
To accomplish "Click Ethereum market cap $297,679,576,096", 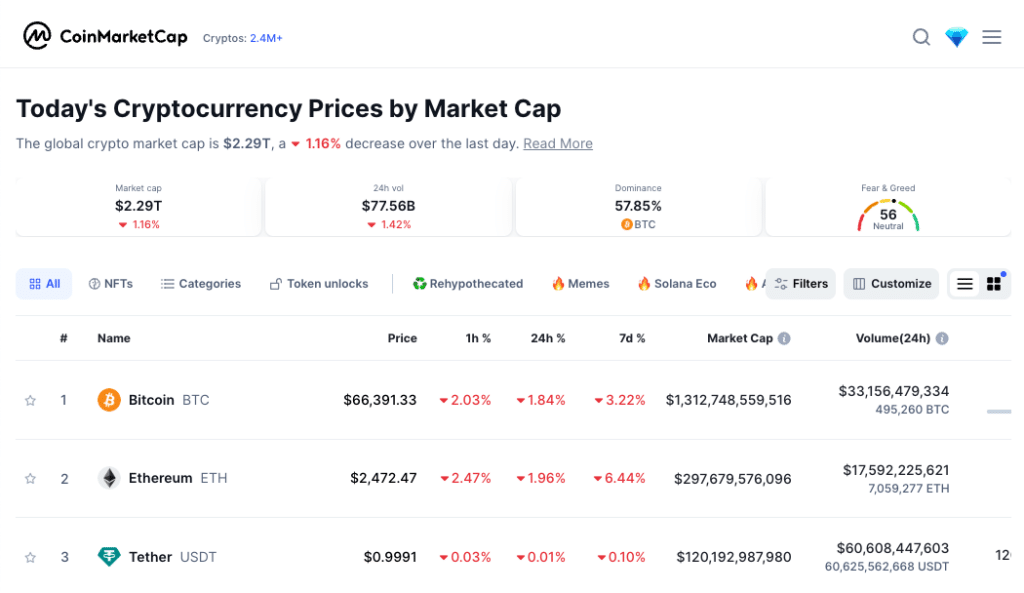I will pos(733,479).
